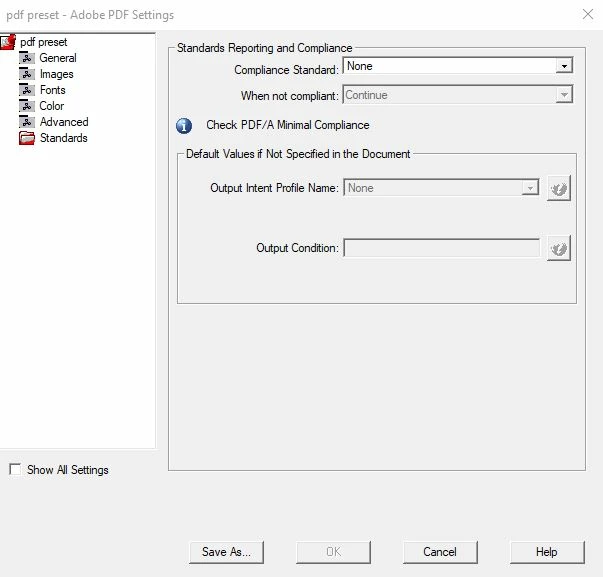The height and width of the screenshot is (577, 603).
Task: Open the Compliance Standard dropdown
Action: pos(458,65)
